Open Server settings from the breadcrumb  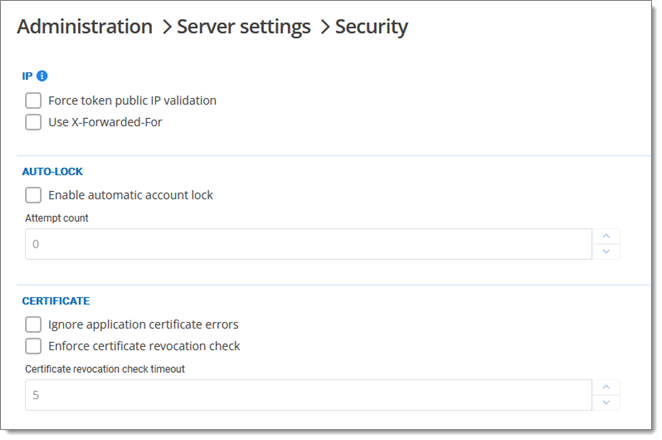coord(243,27)
